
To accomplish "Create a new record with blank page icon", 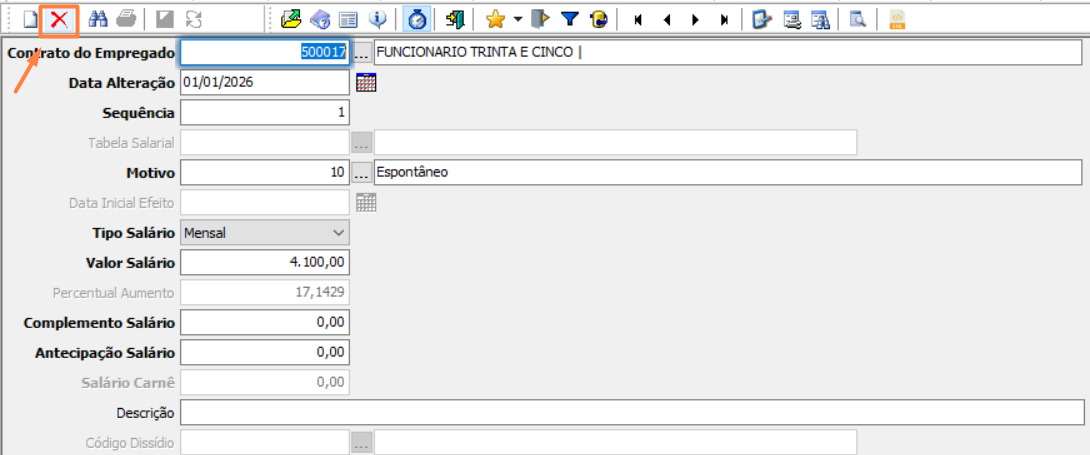I will tap(30, 19).
